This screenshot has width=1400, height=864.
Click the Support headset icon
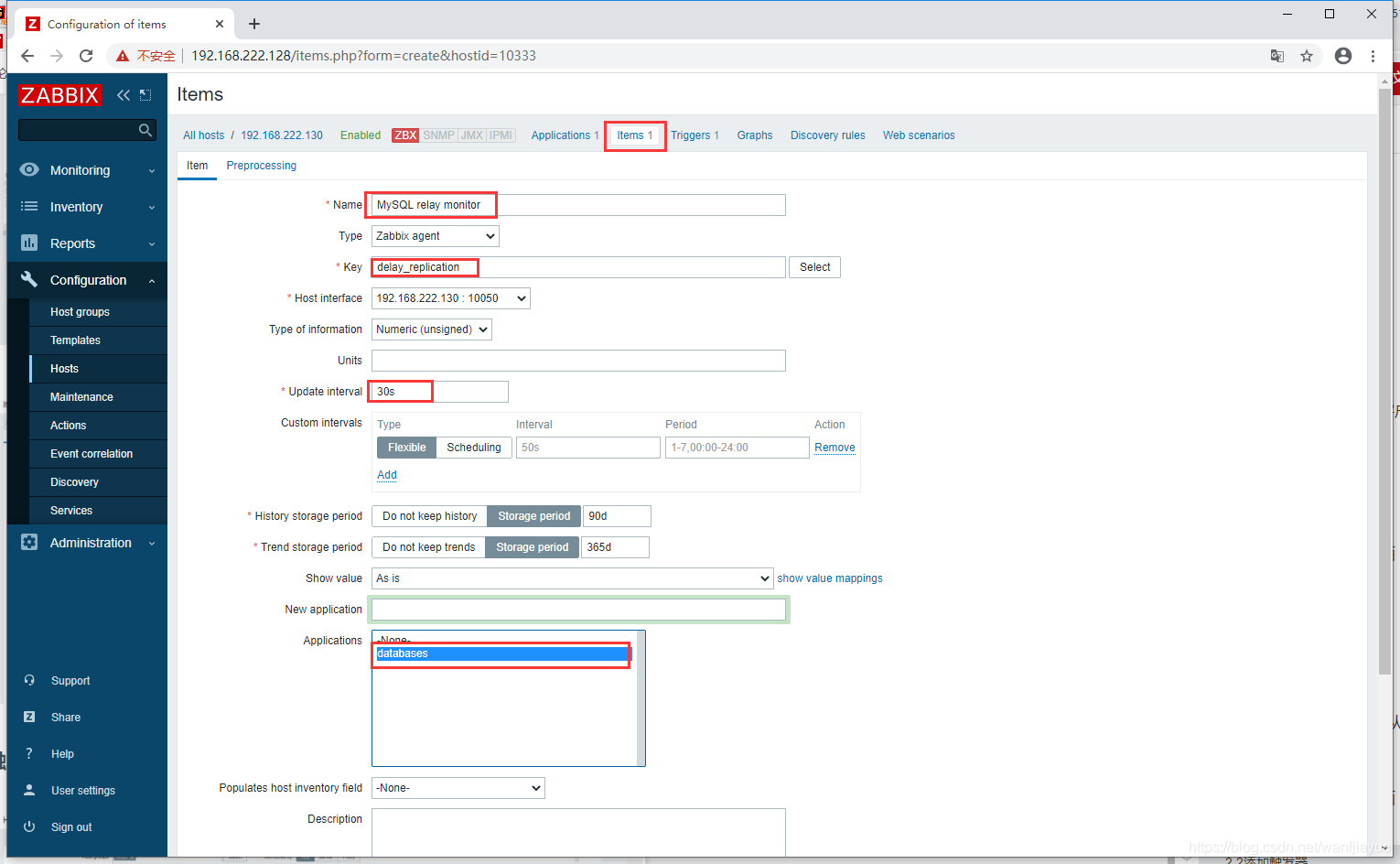(x=29, y=680)
